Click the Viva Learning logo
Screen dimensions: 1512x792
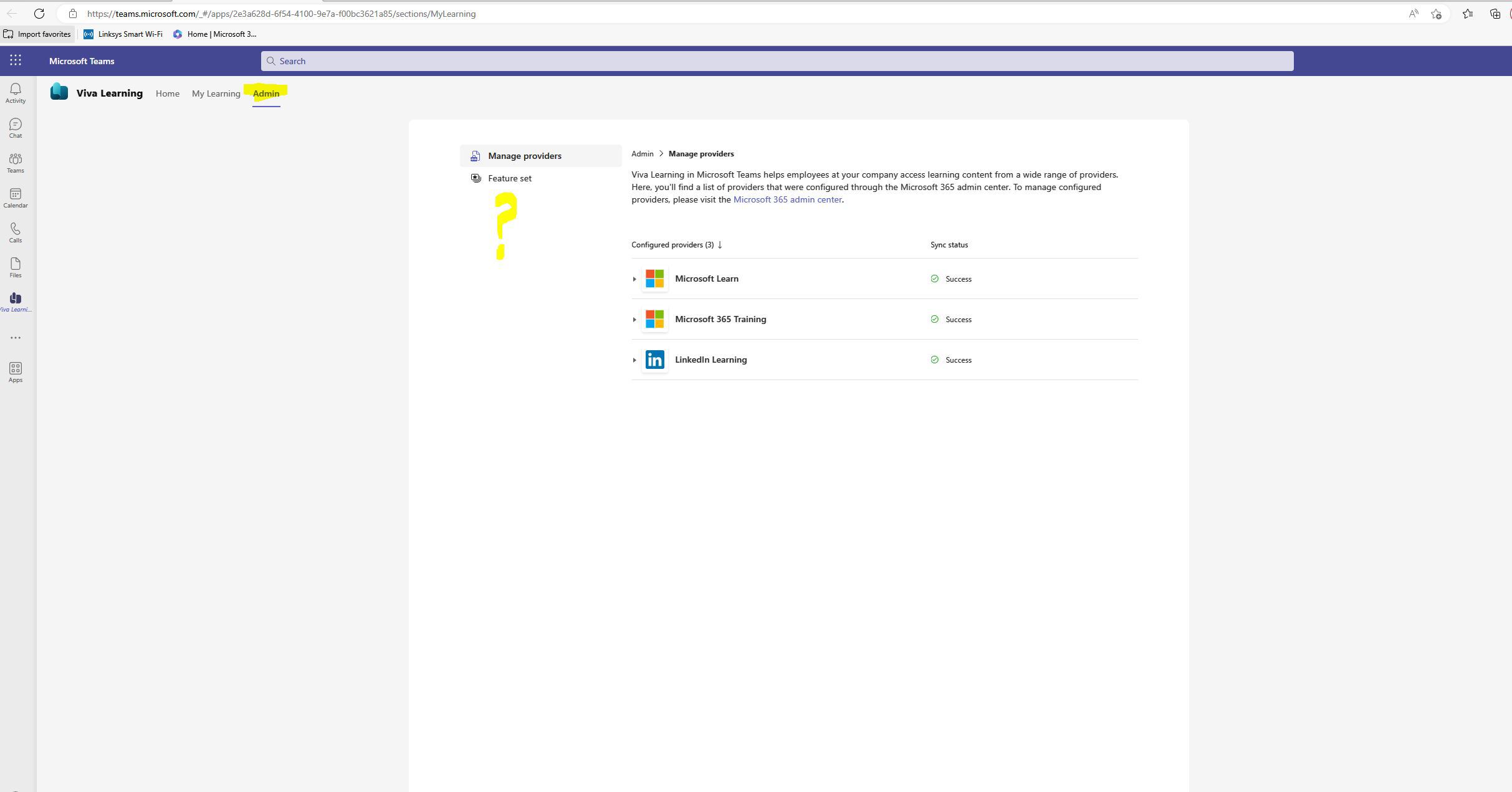point(59,92)
